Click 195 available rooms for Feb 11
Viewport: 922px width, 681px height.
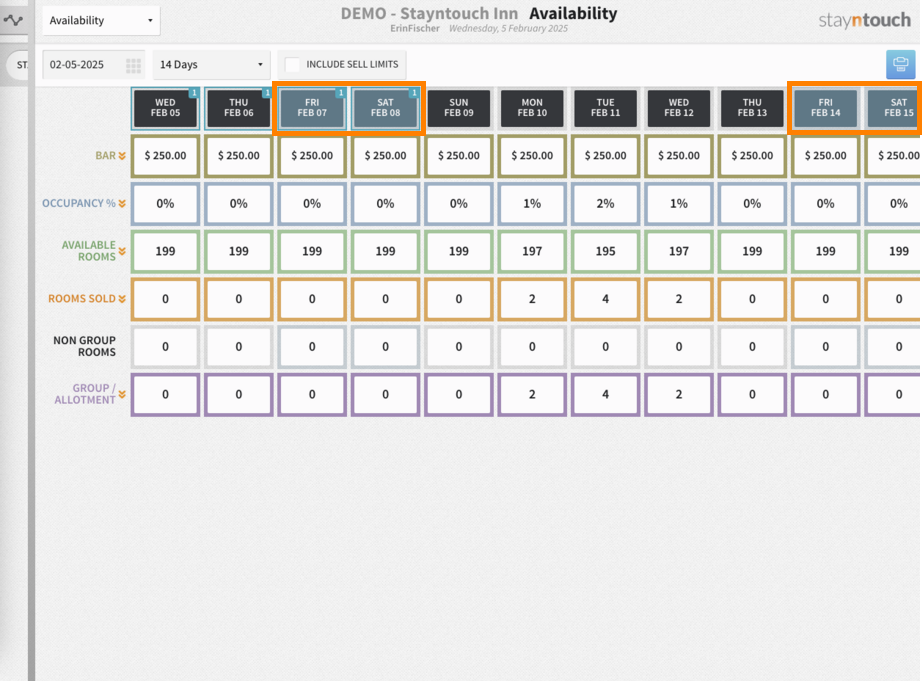click(x=606, y=251)
